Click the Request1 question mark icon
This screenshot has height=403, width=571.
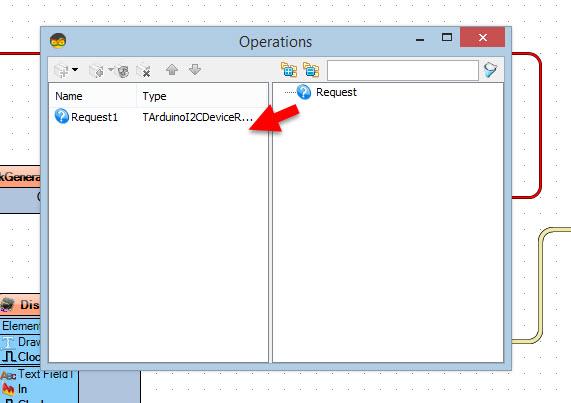(x=62, y=116)
